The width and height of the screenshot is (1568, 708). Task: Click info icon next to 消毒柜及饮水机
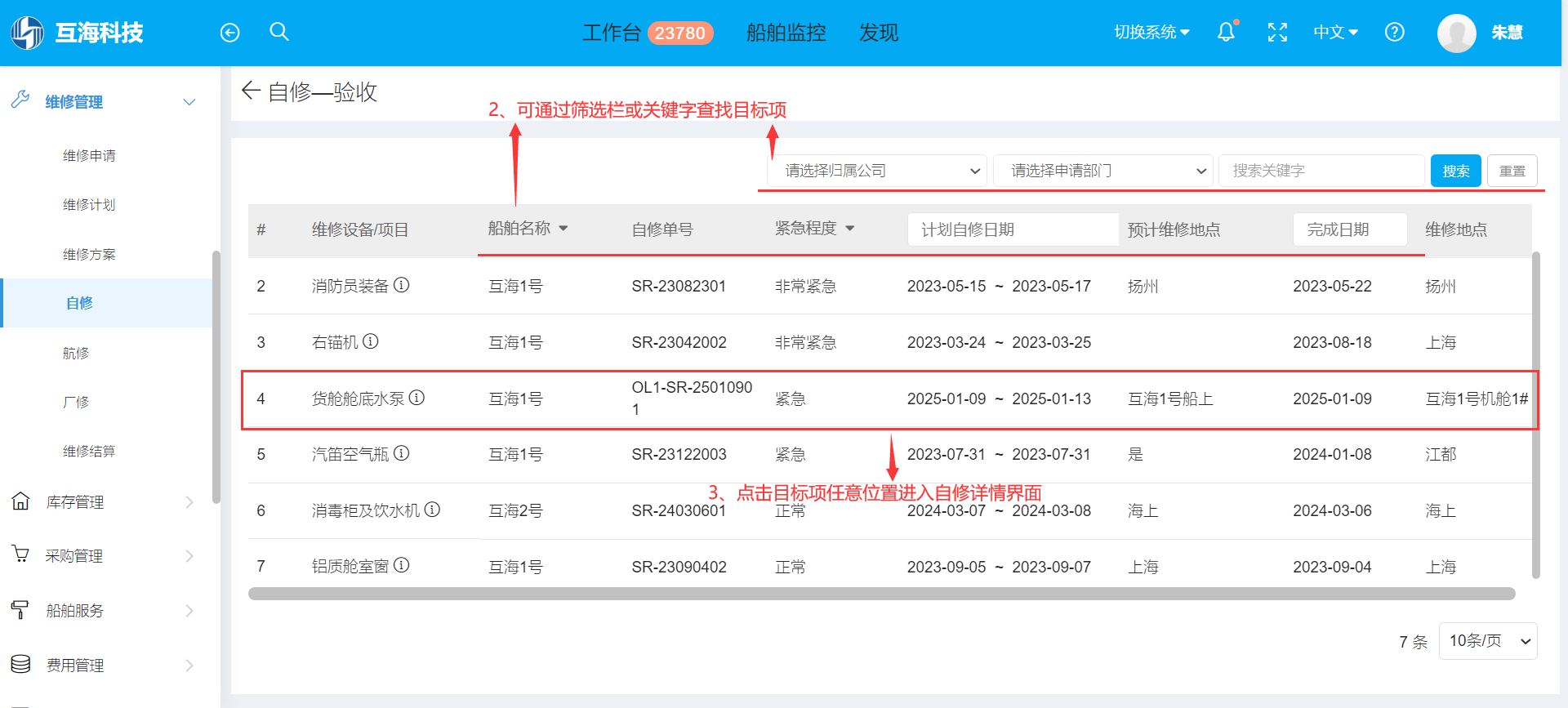coord(433,510)
